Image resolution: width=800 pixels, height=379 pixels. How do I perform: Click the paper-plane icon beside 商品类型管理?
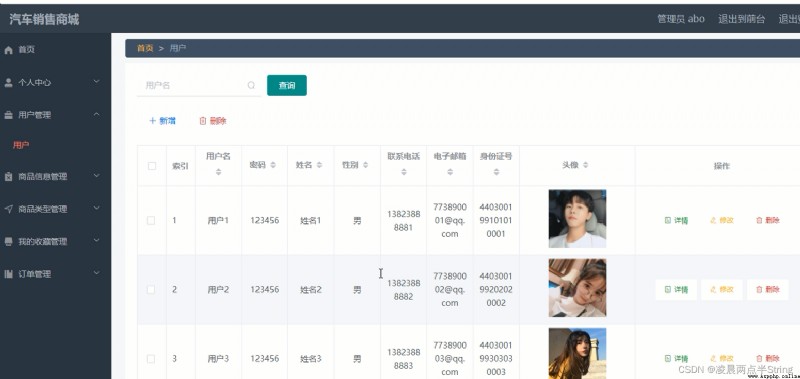(x=8, y=209)
